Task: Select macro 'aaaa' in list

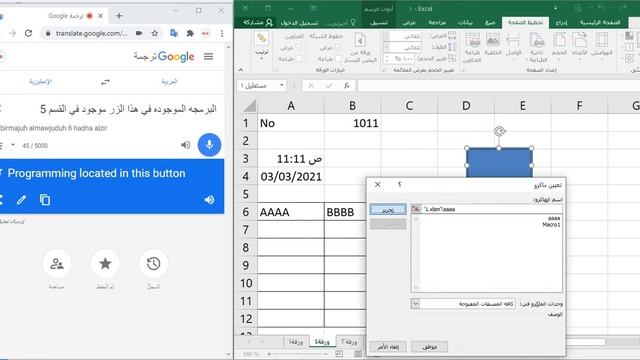Action: [x=554, y=218]
